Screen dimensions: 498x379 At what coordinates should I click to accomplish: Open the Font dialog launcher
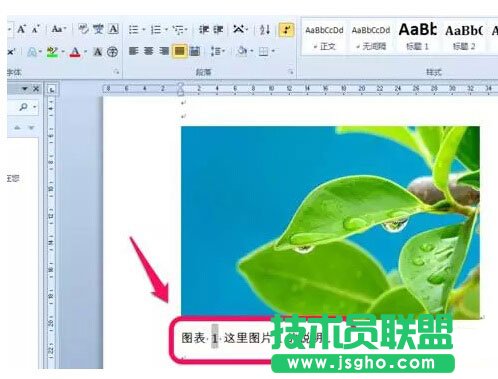116,71
